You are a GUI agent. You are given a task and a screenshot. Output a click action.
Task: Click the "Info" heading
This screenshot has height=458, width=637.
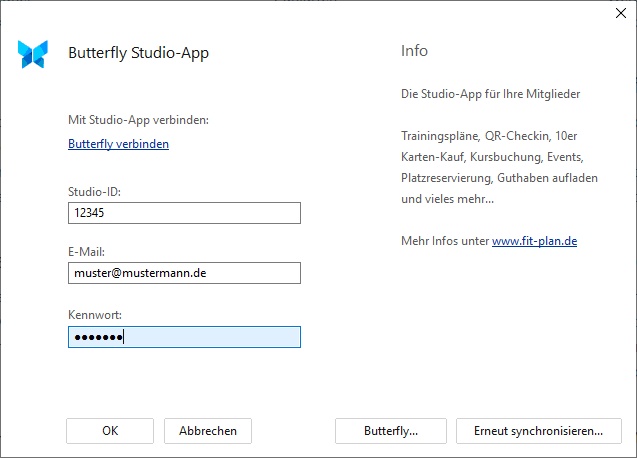(x=414, y=51)
